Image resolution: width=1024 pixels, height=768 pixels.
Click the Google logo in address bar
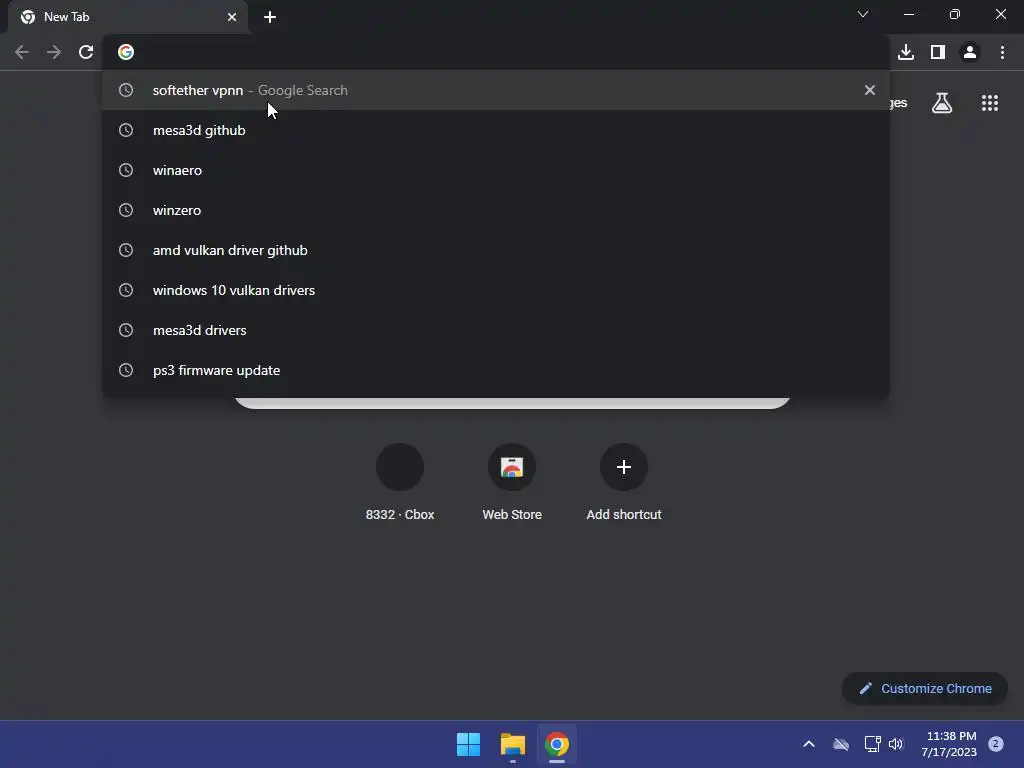point(126,52)
